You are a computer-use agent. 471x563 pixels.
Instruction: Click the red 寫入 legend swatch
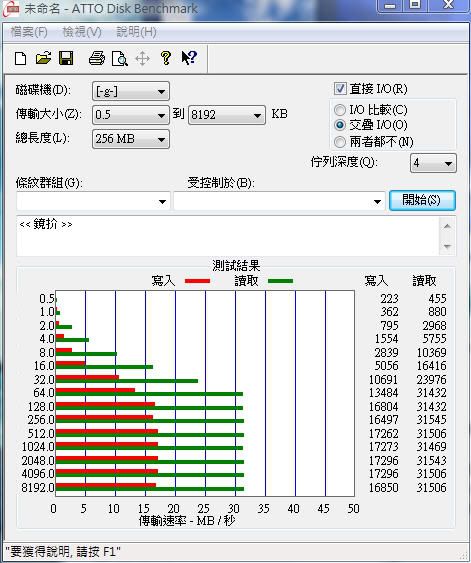pos(197,281)
